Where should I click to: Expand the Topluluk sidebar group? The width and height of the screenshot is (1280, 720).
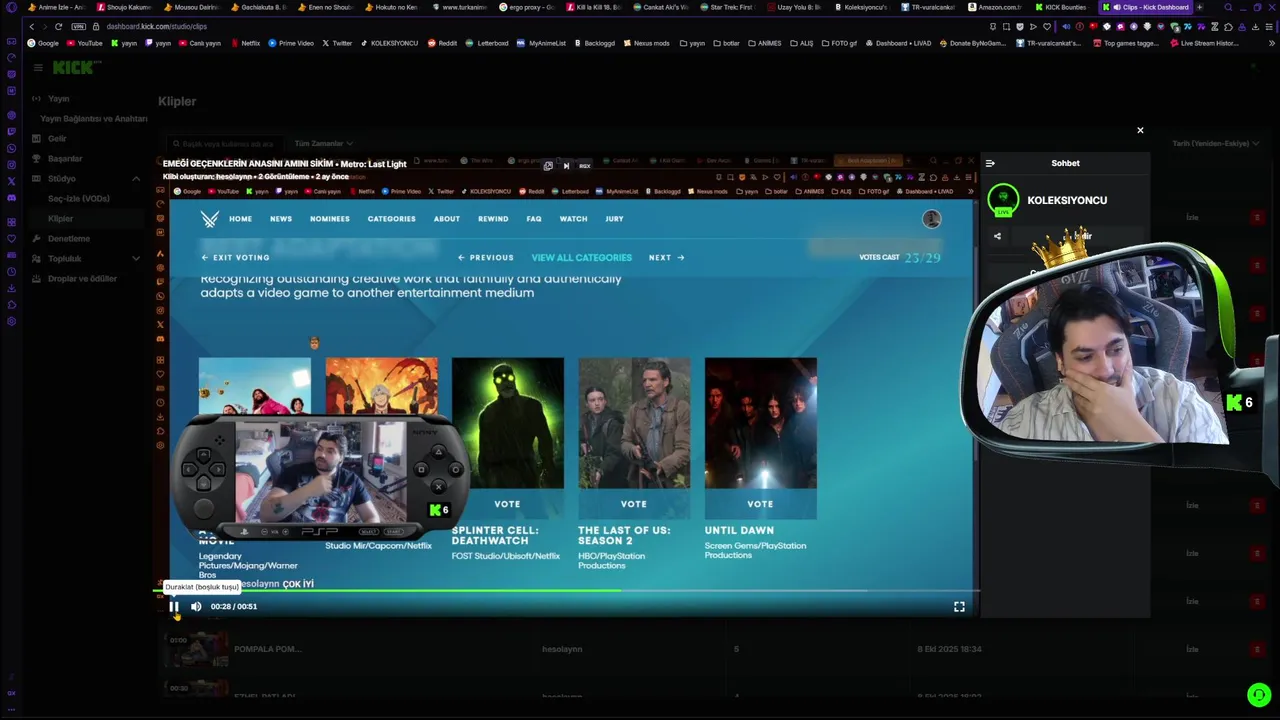[136, 258]
